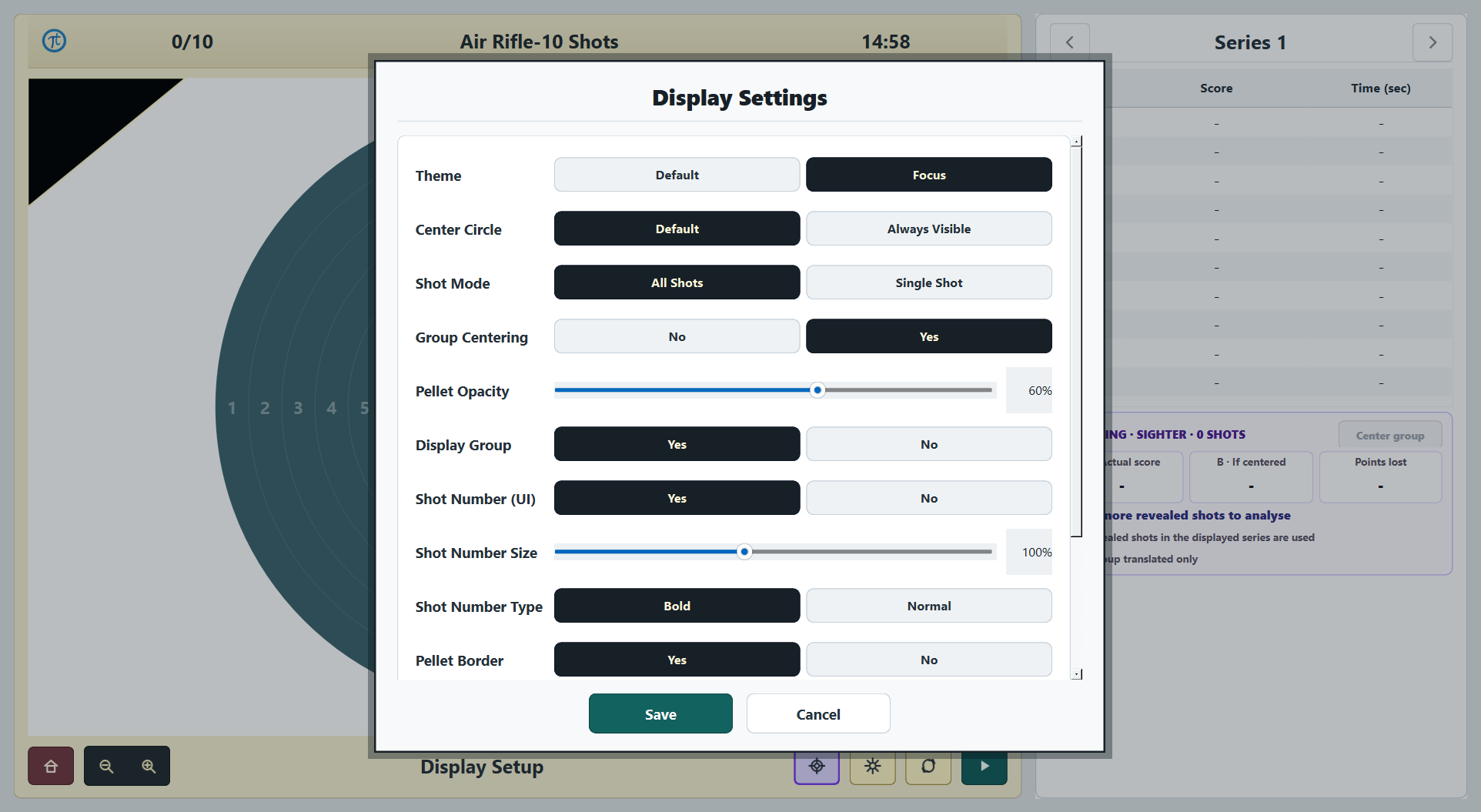This screenshot has width=1481, height=812.
Task: Set Center Circle to Default
Action: point(677,229)
